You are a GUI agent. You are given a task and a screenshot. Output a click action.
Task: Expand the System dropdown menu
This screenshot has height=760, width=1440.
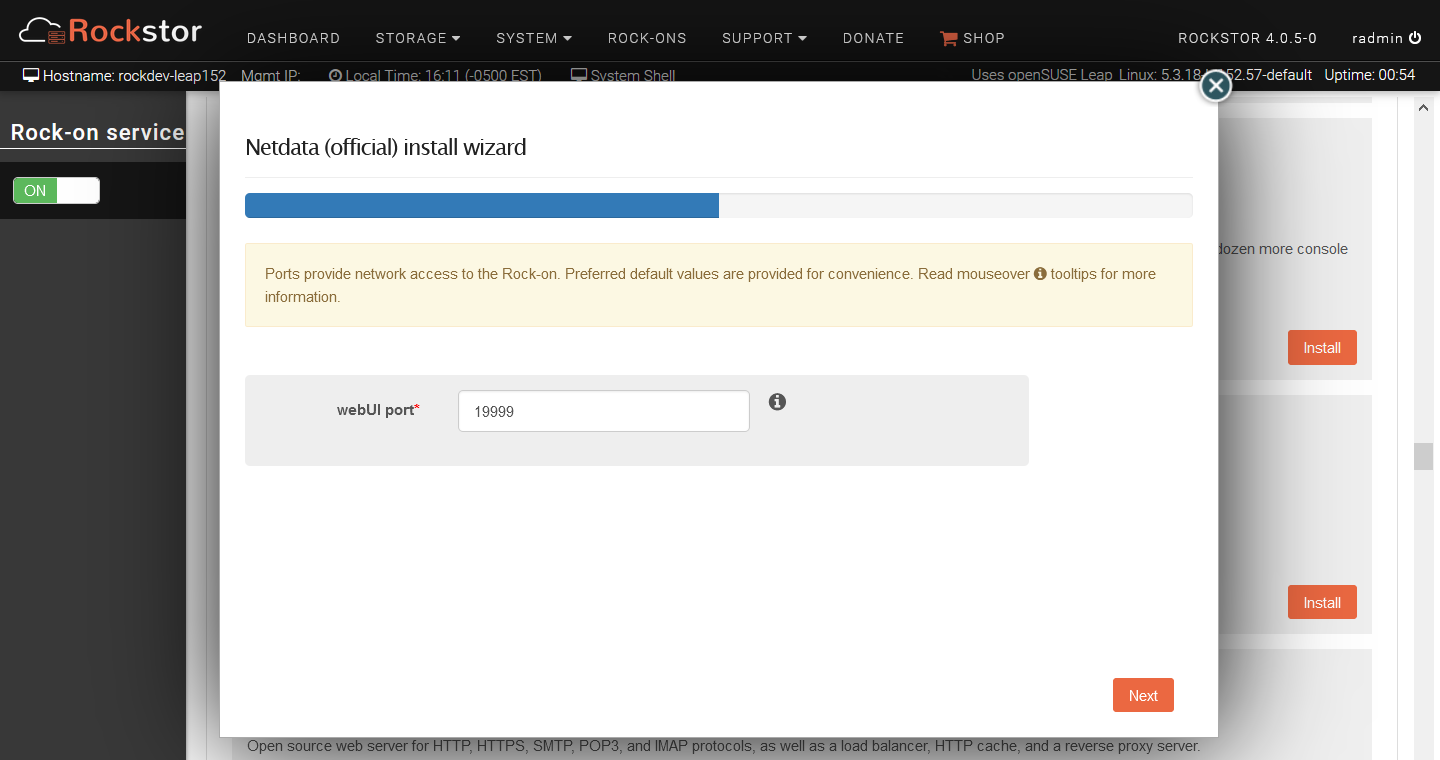tap(534, 38)
